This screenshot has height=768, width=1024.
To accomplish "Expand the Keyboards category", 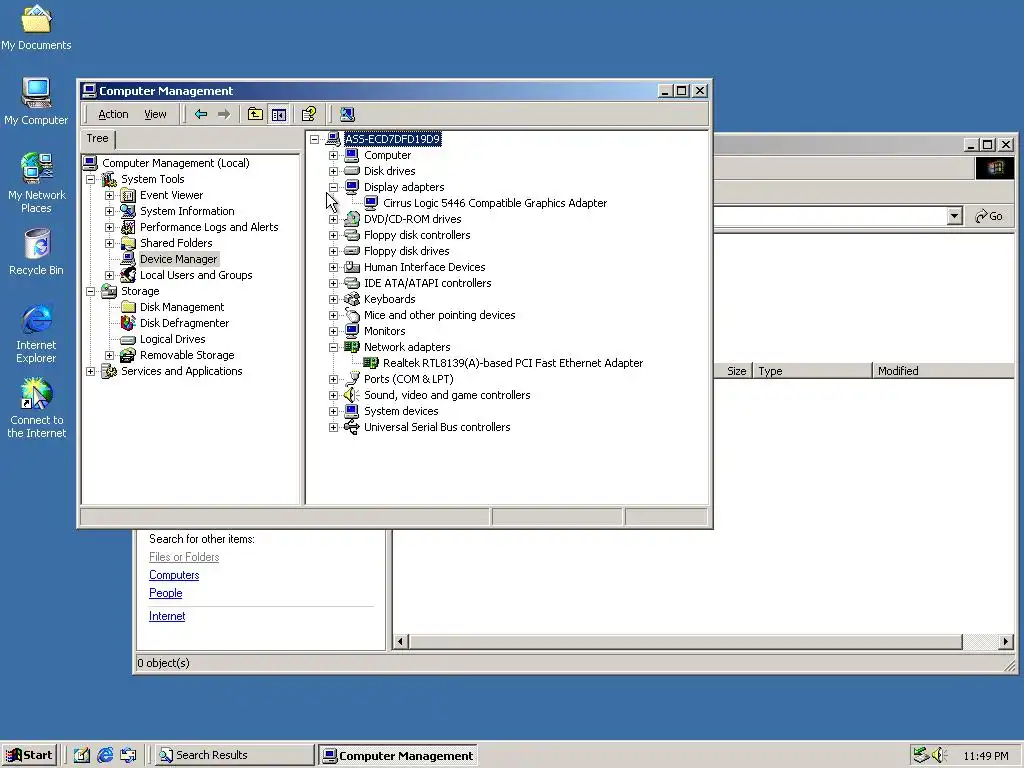I will [x=334, y=299].
